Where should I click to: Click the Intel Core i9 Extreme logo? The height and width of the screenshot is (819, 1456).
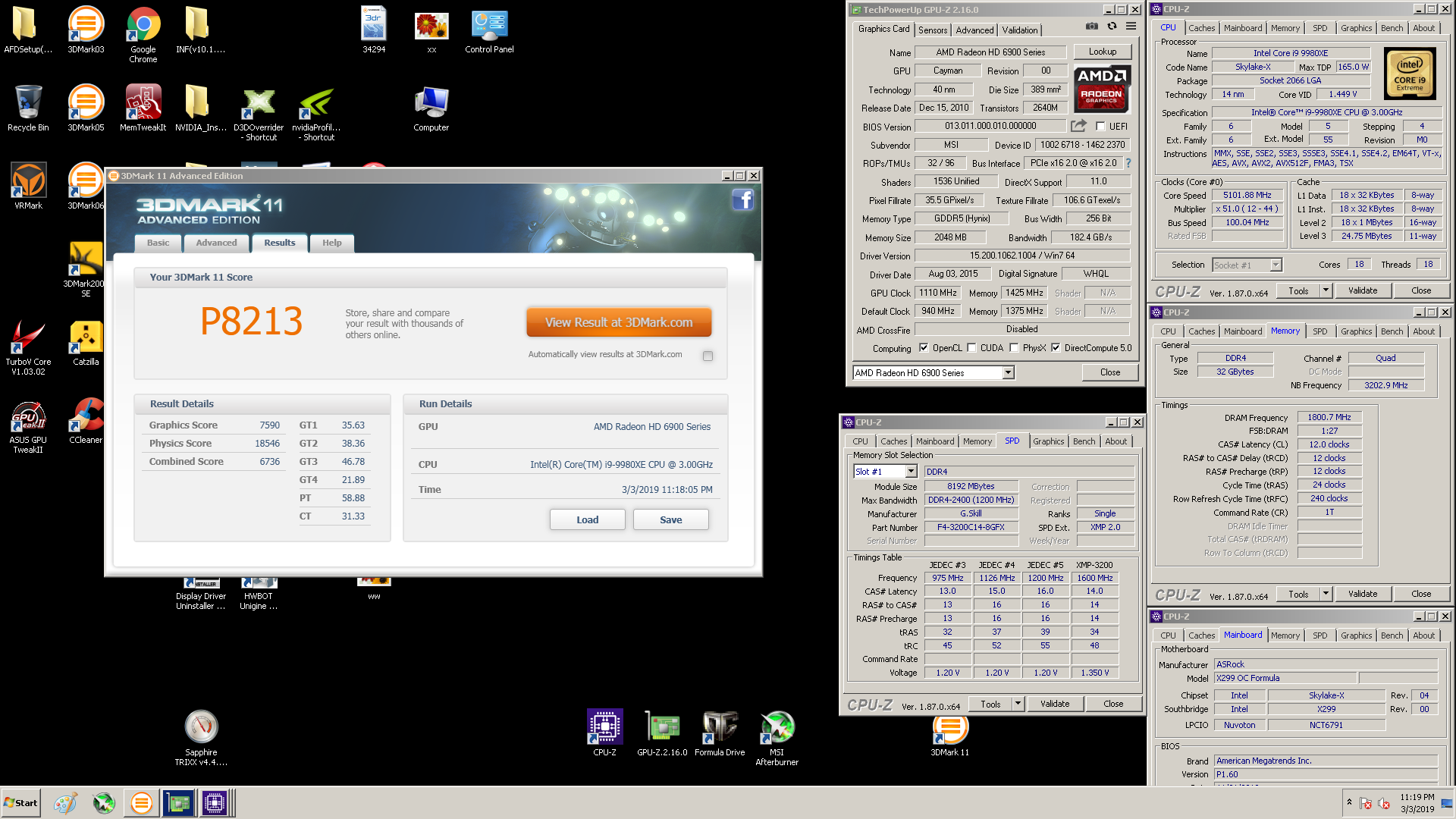(x=1410, y=74)
